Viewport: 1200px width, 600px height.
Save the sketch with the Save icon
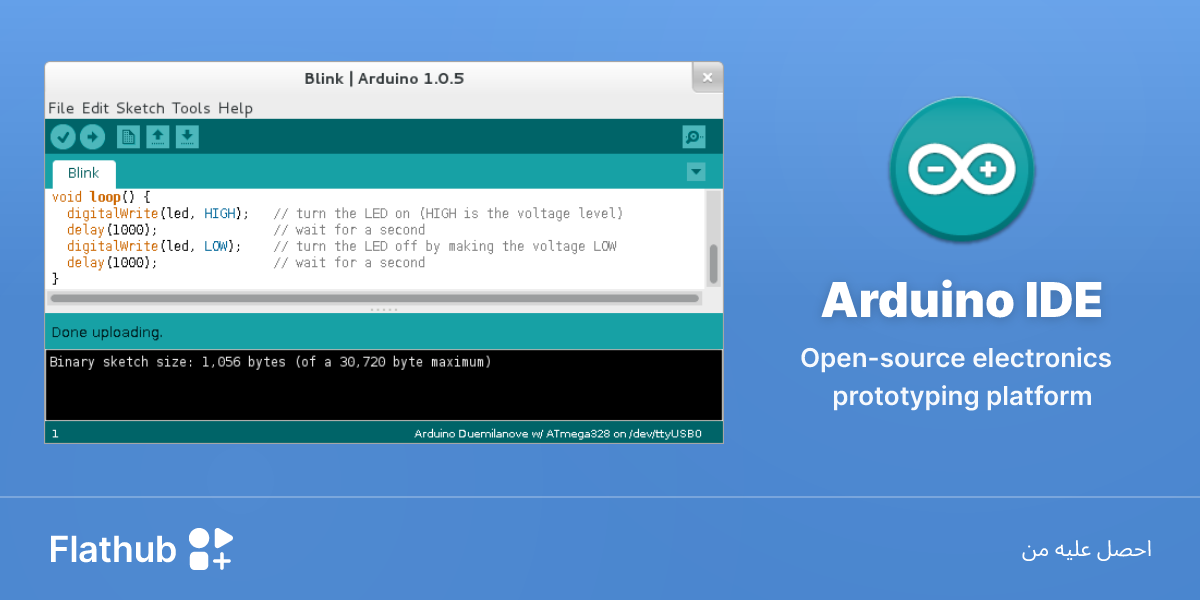[187, 137]
